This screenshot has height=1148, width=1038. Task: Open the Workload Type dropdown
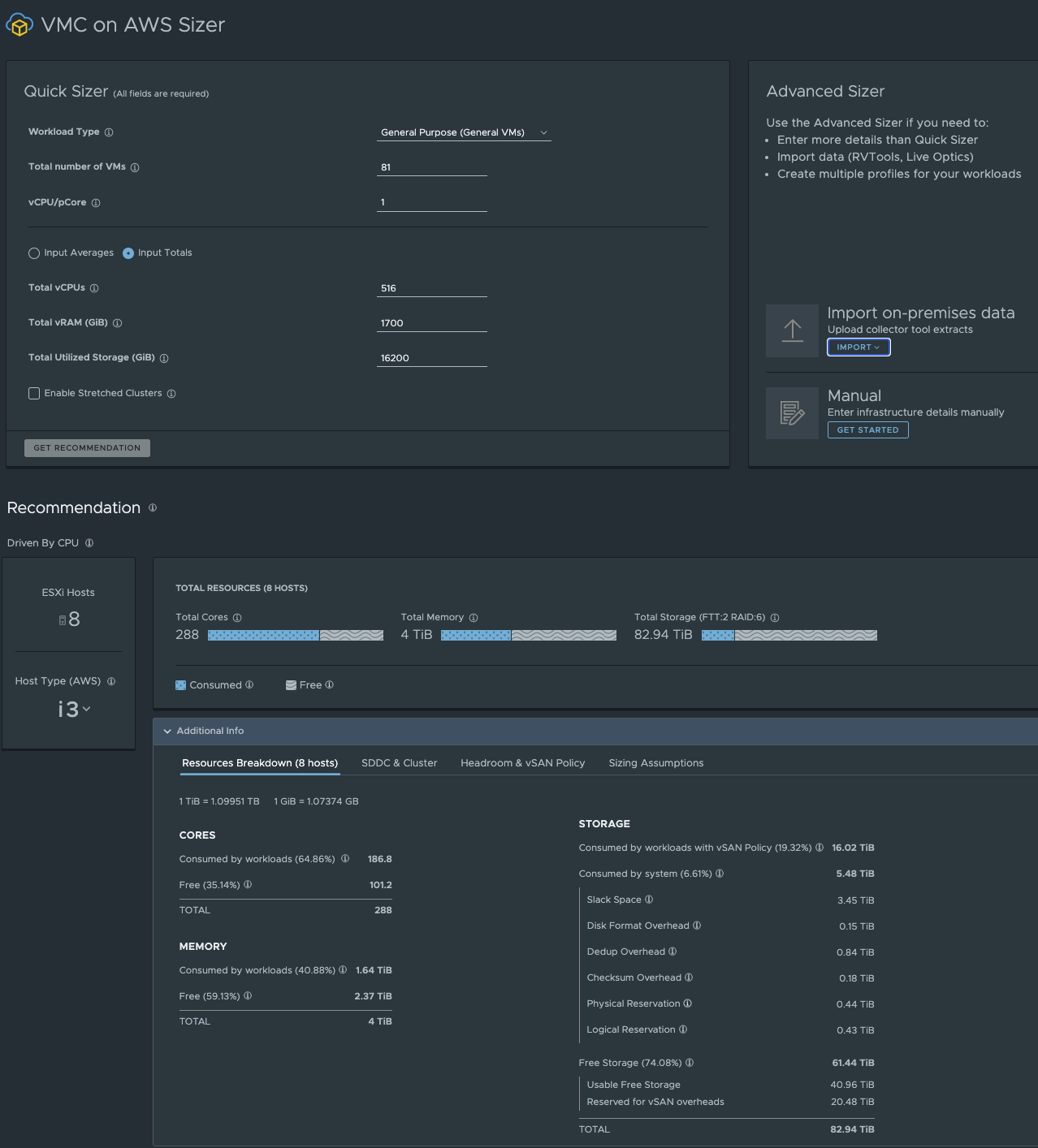(464, 132)
